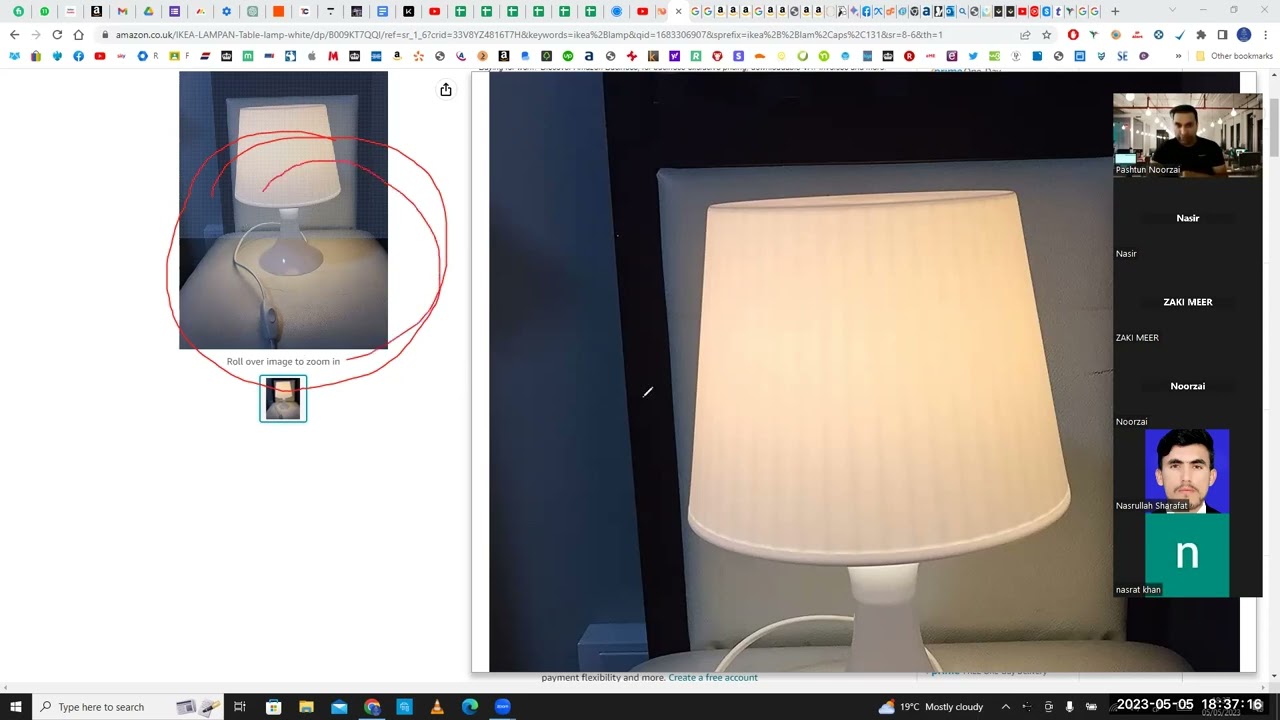Follow the Create a free account link
Viewport: 1280px width, 720px height.
click(x=713, y=677)
